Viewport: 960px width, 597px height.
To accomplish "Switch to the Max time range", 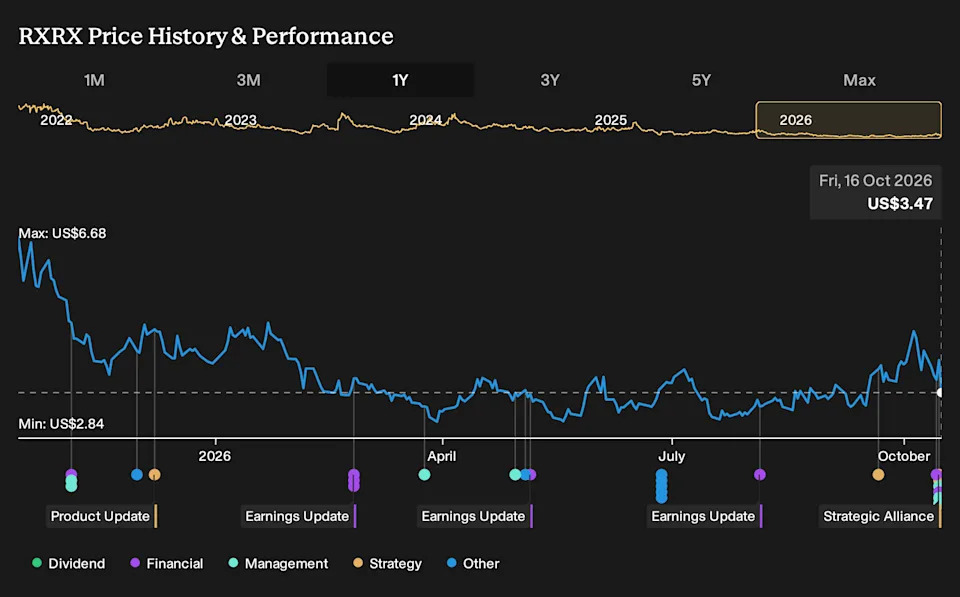I will click(859, 80).
